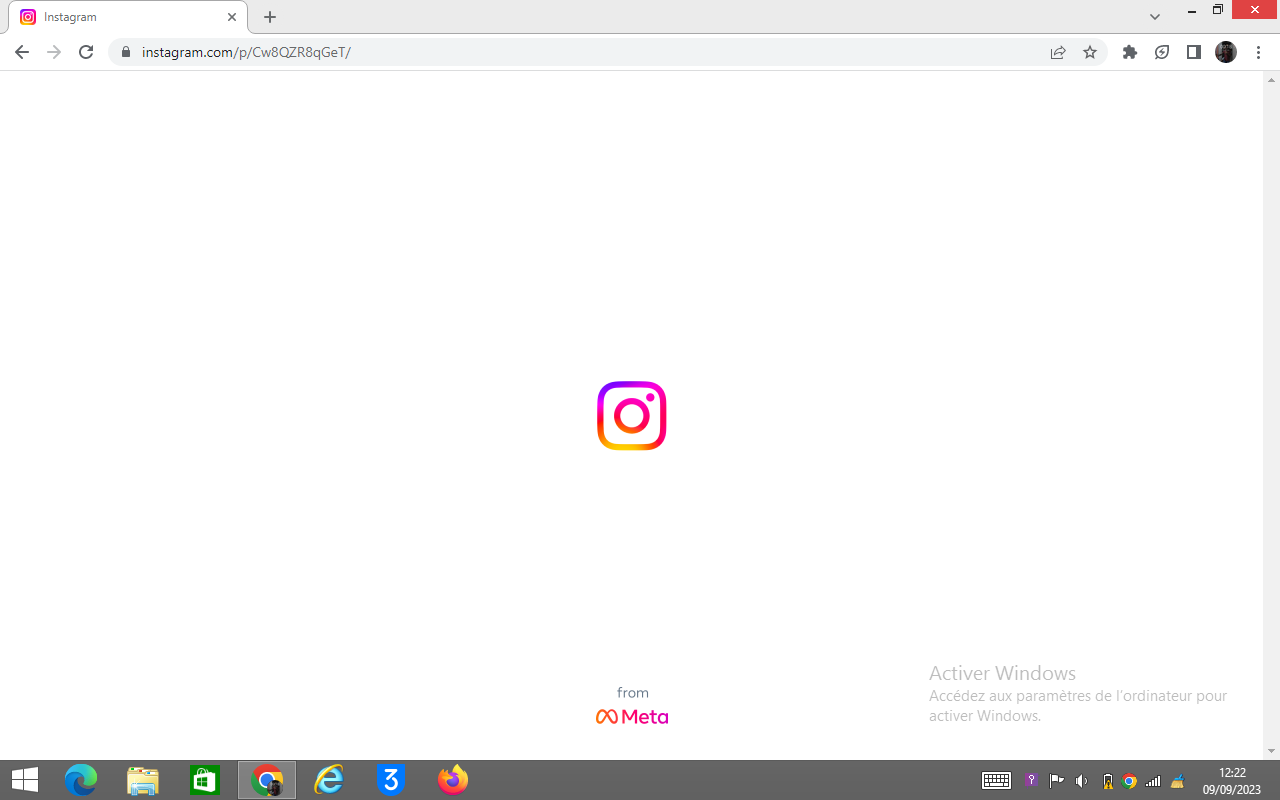Toggle the browser side panel
This screenshot has width=1280, height=800.
pyautogui.click(x=1193, y=52)
